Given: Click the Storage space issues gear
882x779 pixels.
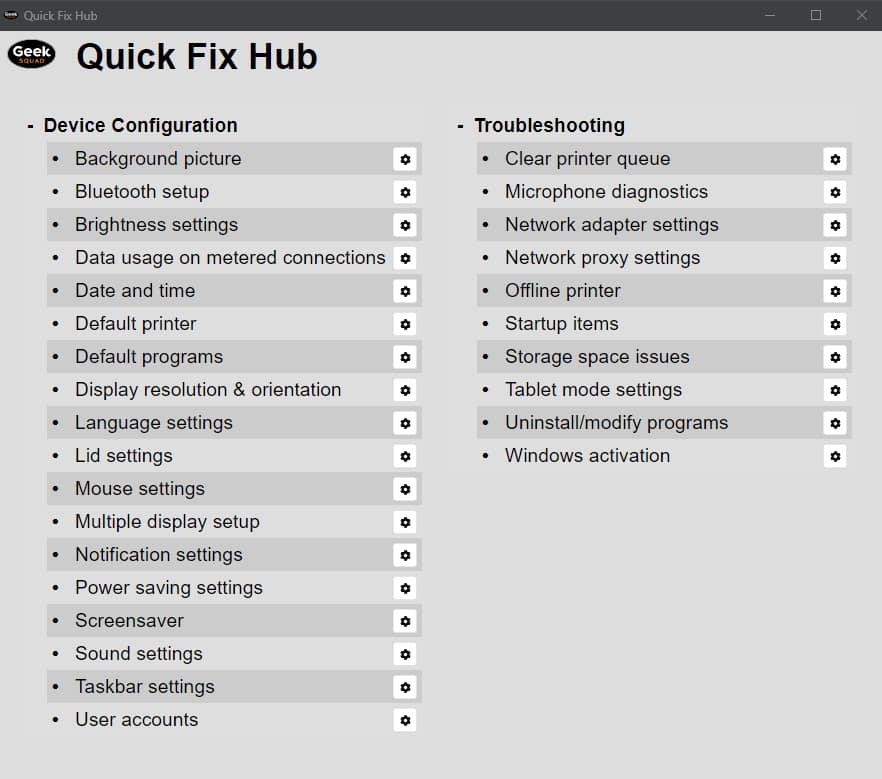Looking at the screenshot, I should pyautogui.click(x=835, y=357).
